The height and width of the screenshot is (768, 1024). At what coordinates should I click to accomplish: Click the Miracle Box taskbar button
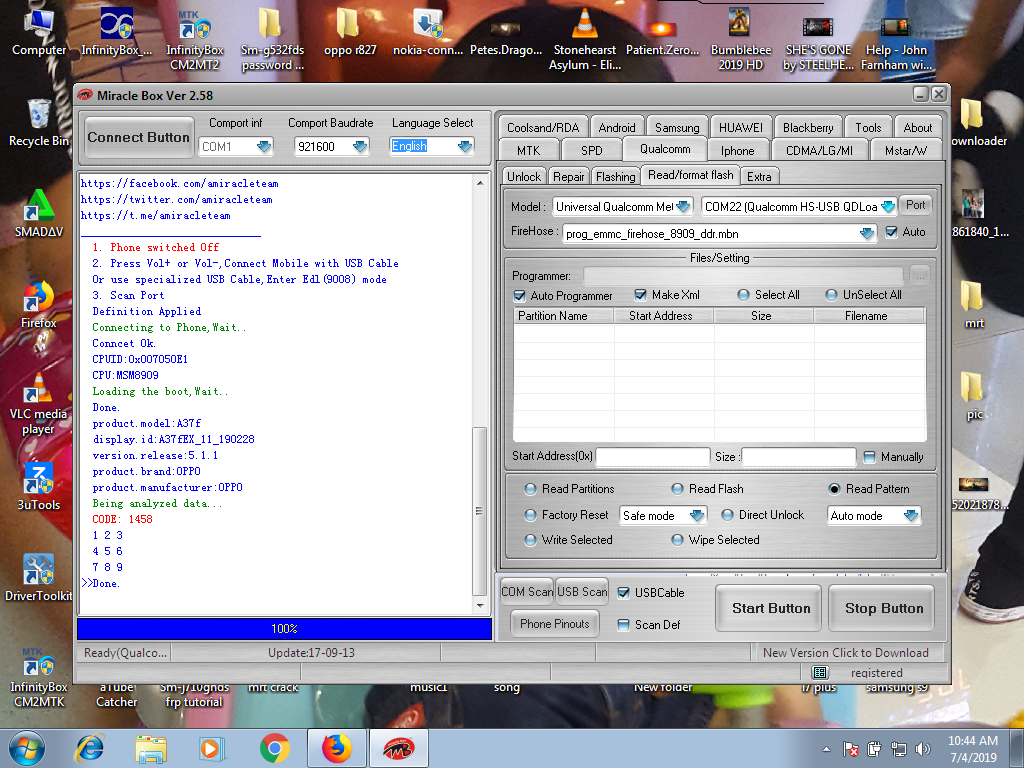[399, 748]
